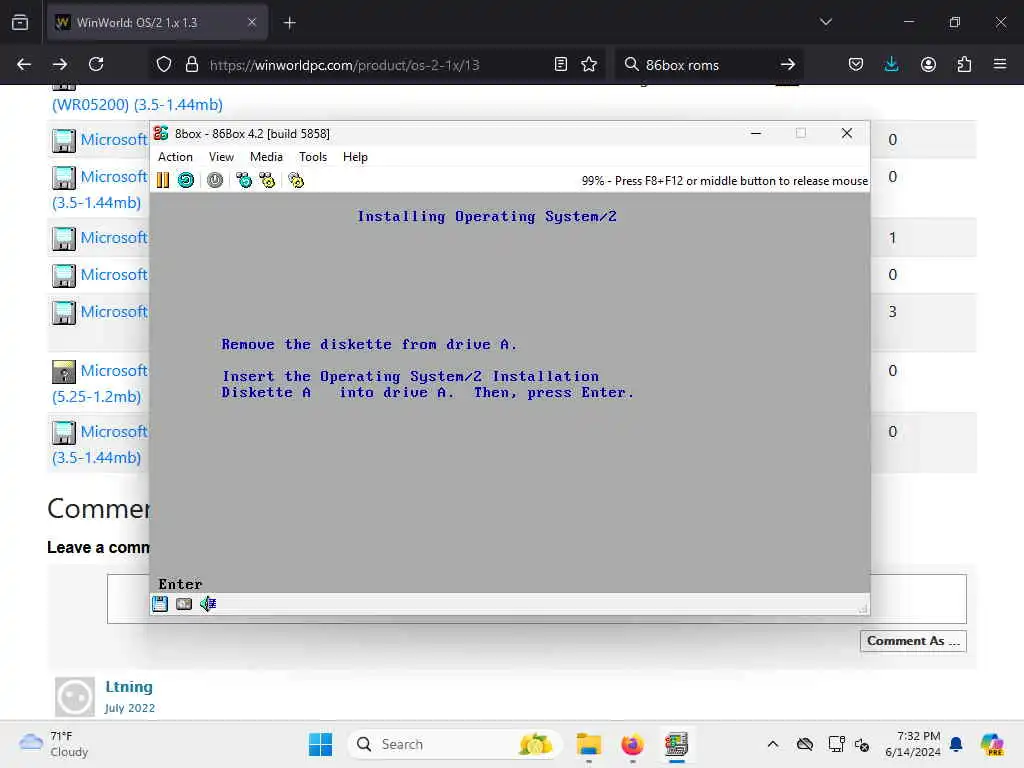This screenshot has height=768, width=1024.
Task: Open the Firefox account icon
Action: [x=928, y=65]
